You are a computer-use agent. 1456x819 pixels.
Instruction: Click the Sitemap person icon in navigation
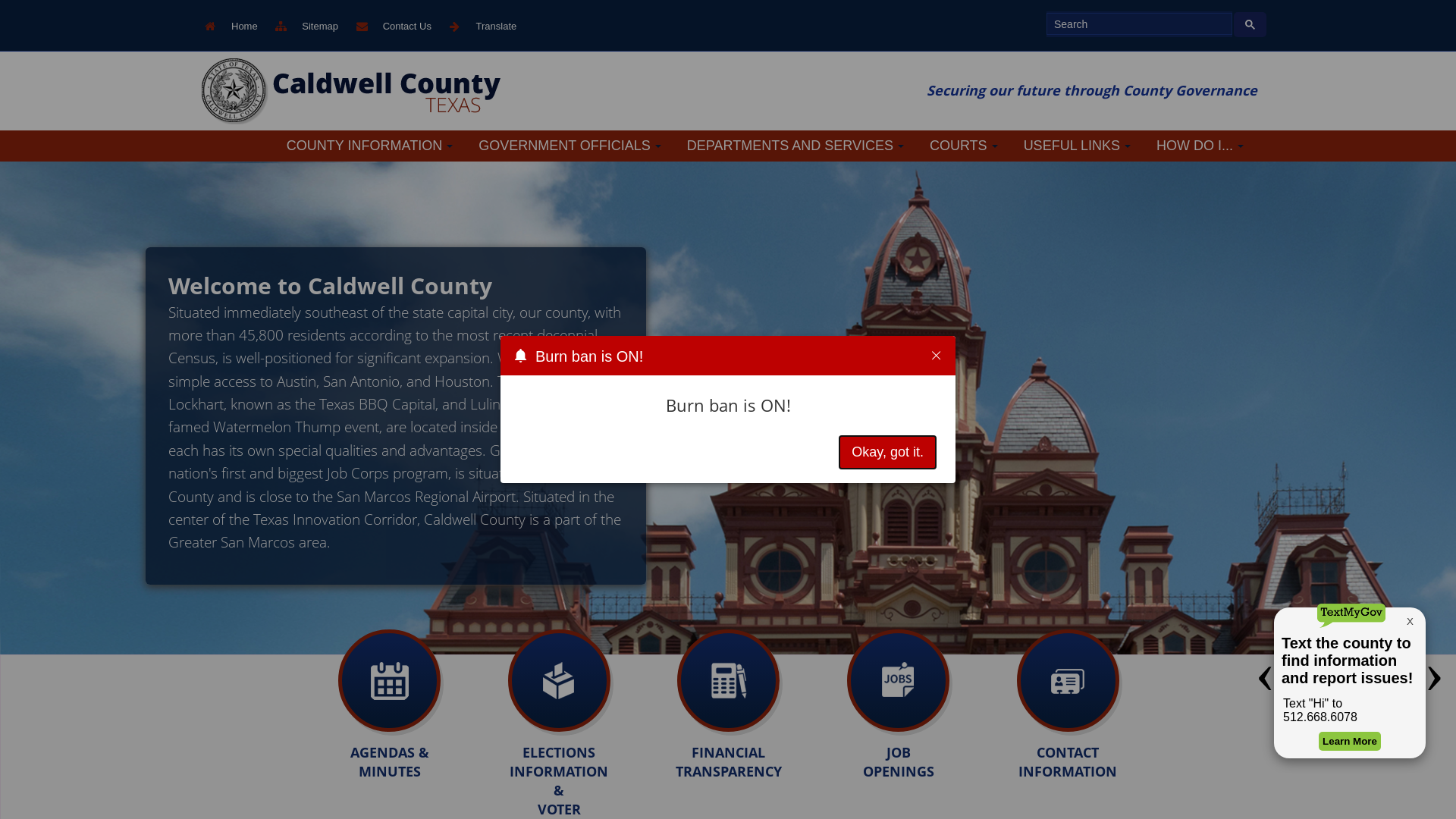tap(282, 25)
